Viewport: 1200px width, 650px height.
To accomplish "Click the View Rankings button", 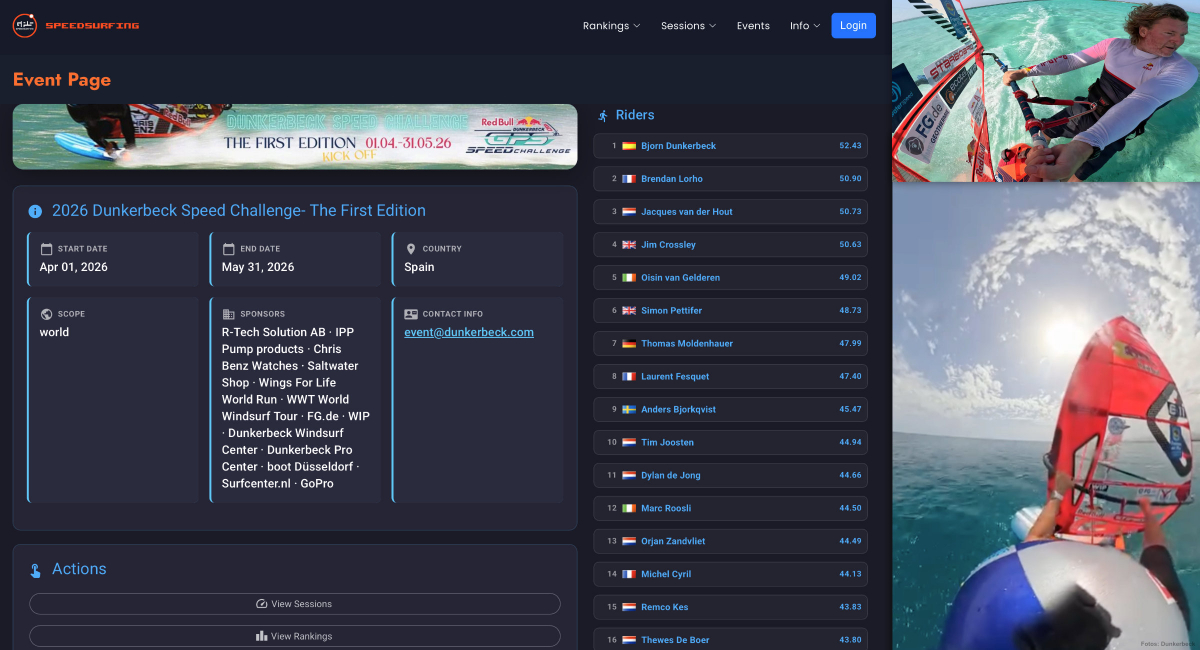I will tap(295, 636).
